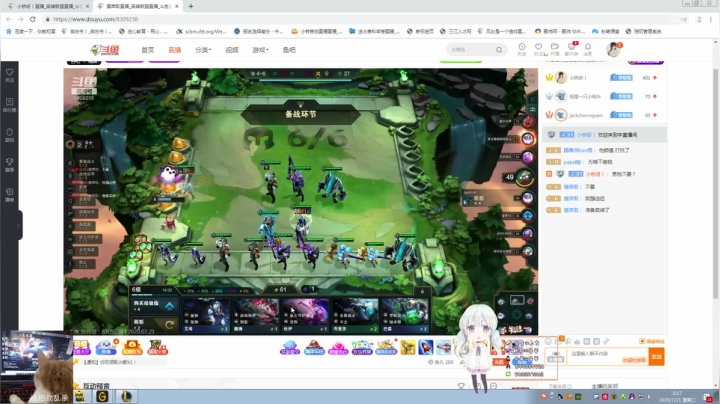Toggle the 屏蔽特效 block-effects option

pyautogui.click(x=652, y=342)
